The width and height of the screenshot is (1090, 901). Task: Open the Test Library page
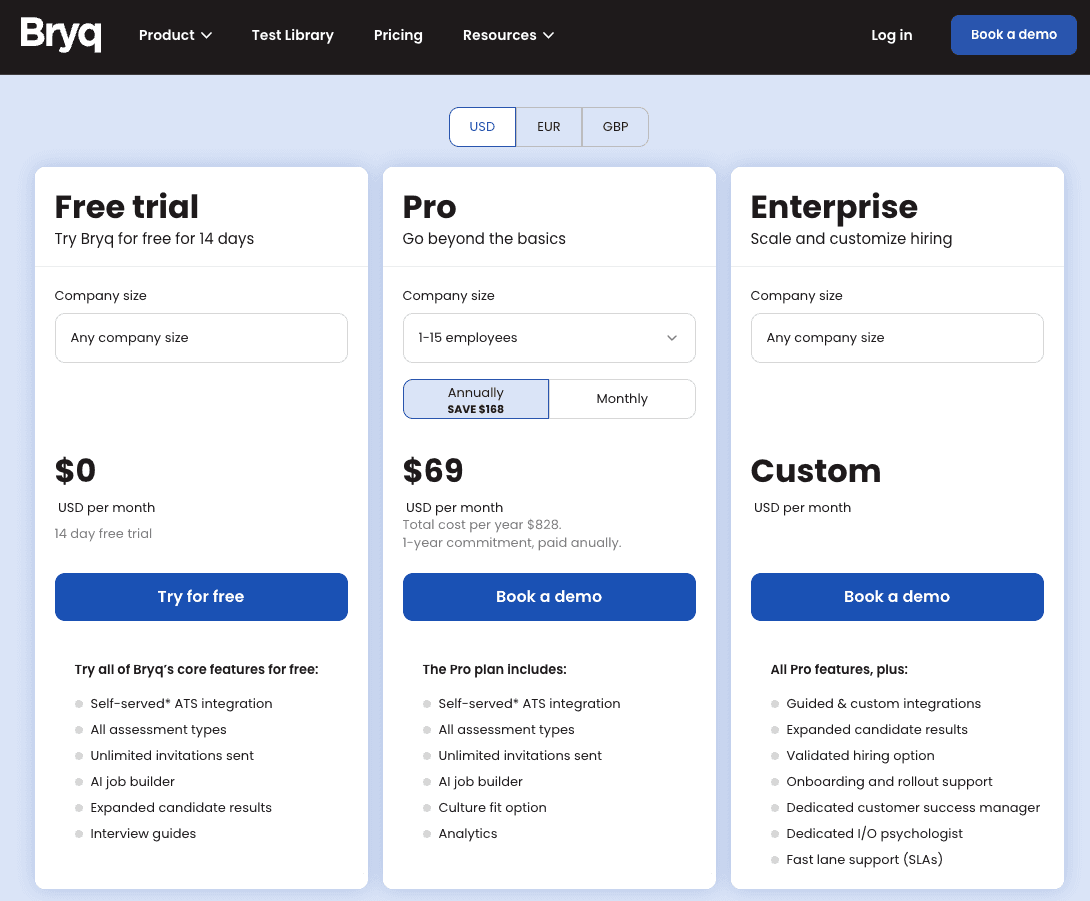point(293,35)
